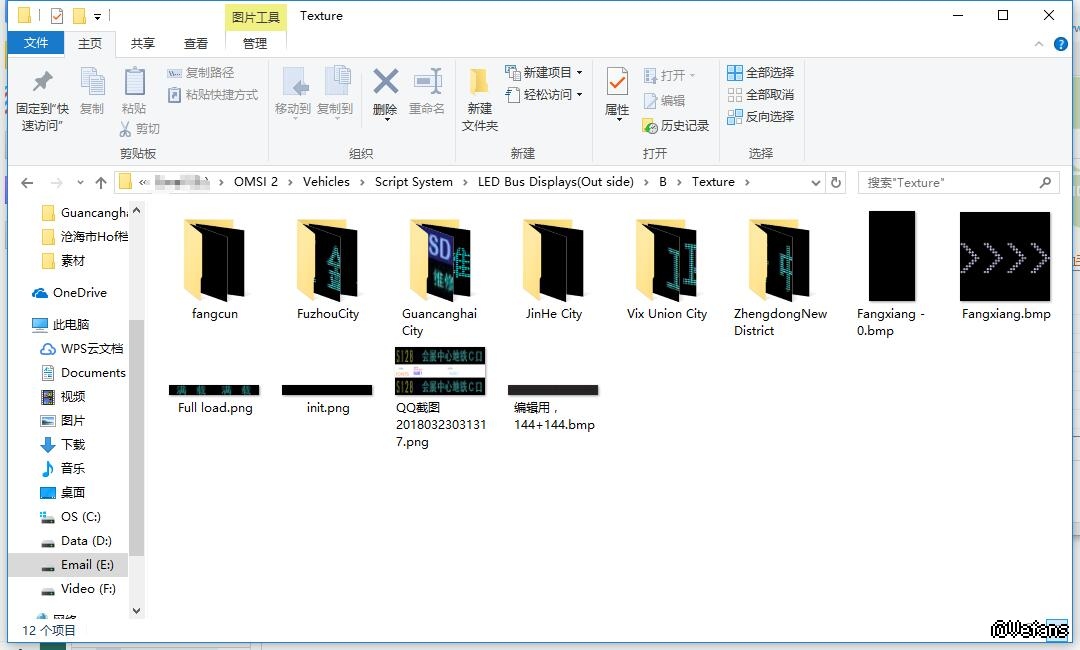Click the navigation pane scroll up arrow
The width and height of the screenshot is (1080, 650).
pyautogui.click(x=136, y=210)
